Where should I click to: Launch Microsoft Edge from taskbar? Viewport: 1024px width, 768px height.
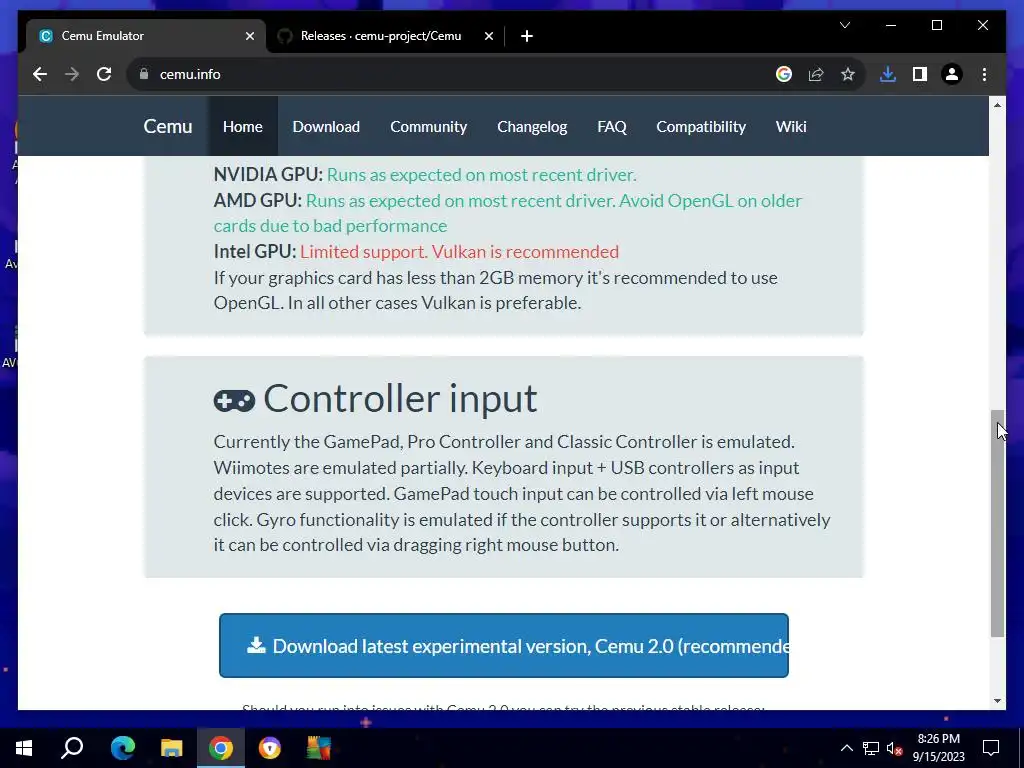122,748
